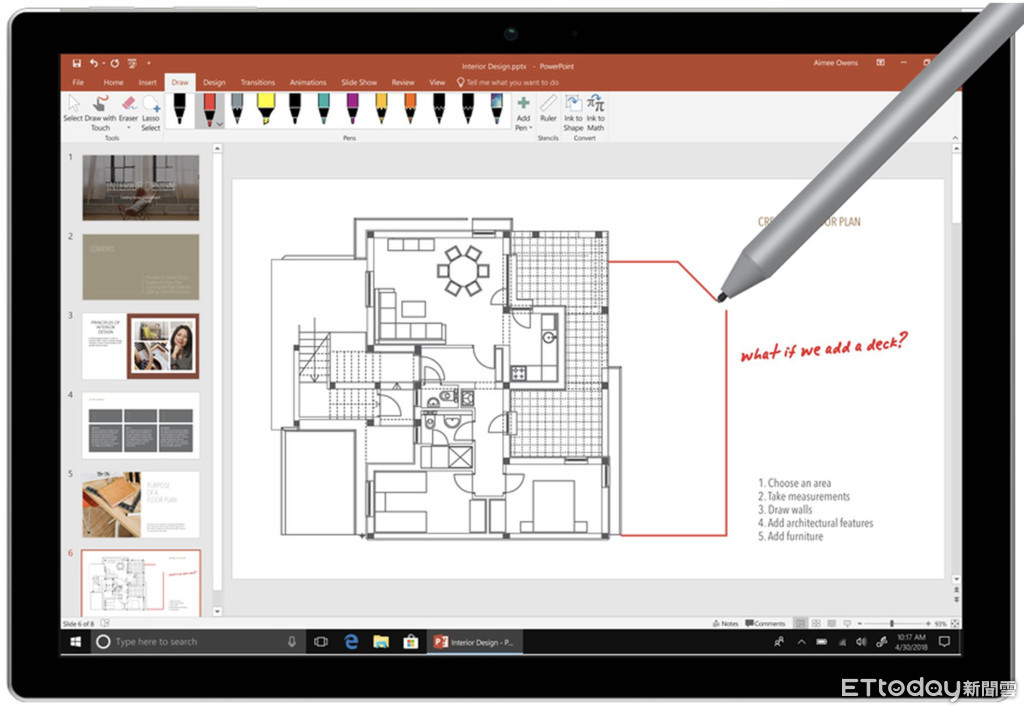Switch to the Insert tab

(148, 82)
